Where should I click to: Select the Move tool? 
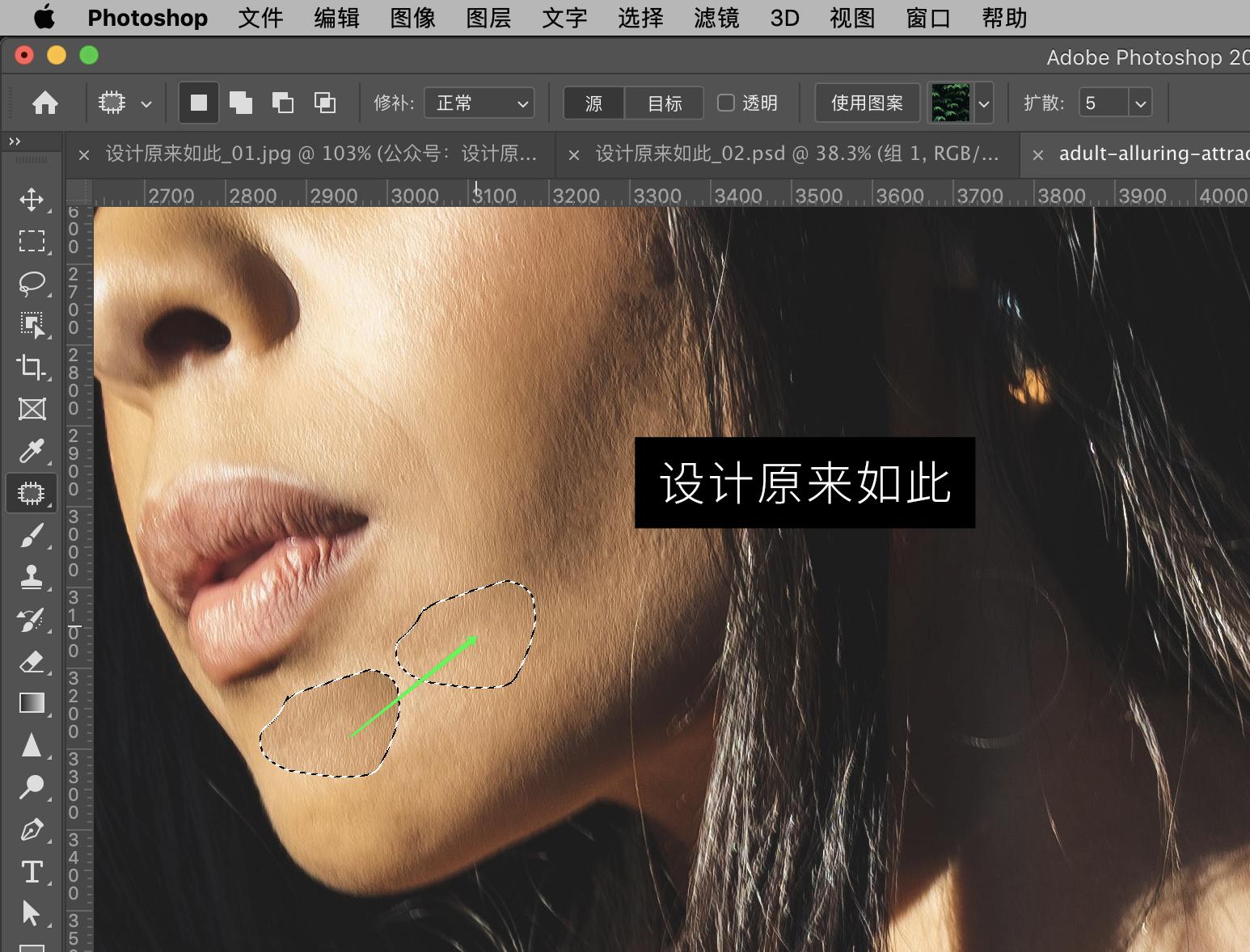[32, 200]
